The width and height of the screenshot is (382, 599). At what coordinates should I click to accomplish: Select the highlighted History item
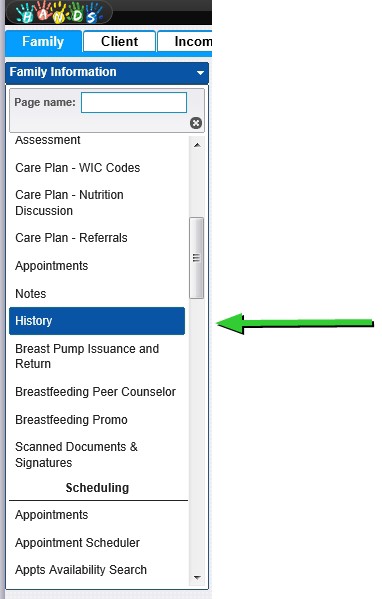pyautogui.click(x=97, y=321)
